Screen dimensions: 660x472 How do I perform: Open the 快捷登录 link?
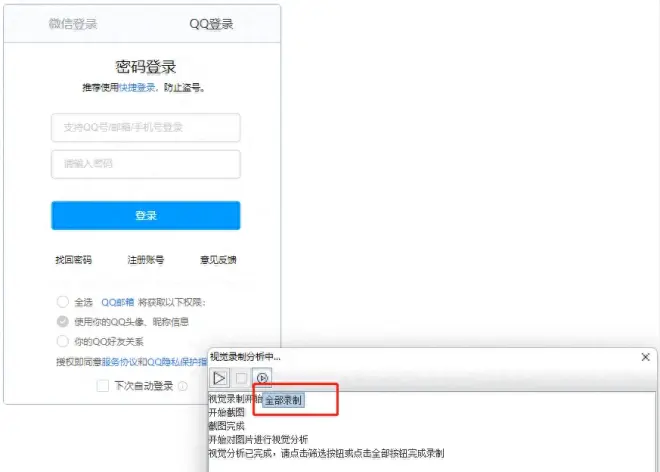(x=139, y=88)
